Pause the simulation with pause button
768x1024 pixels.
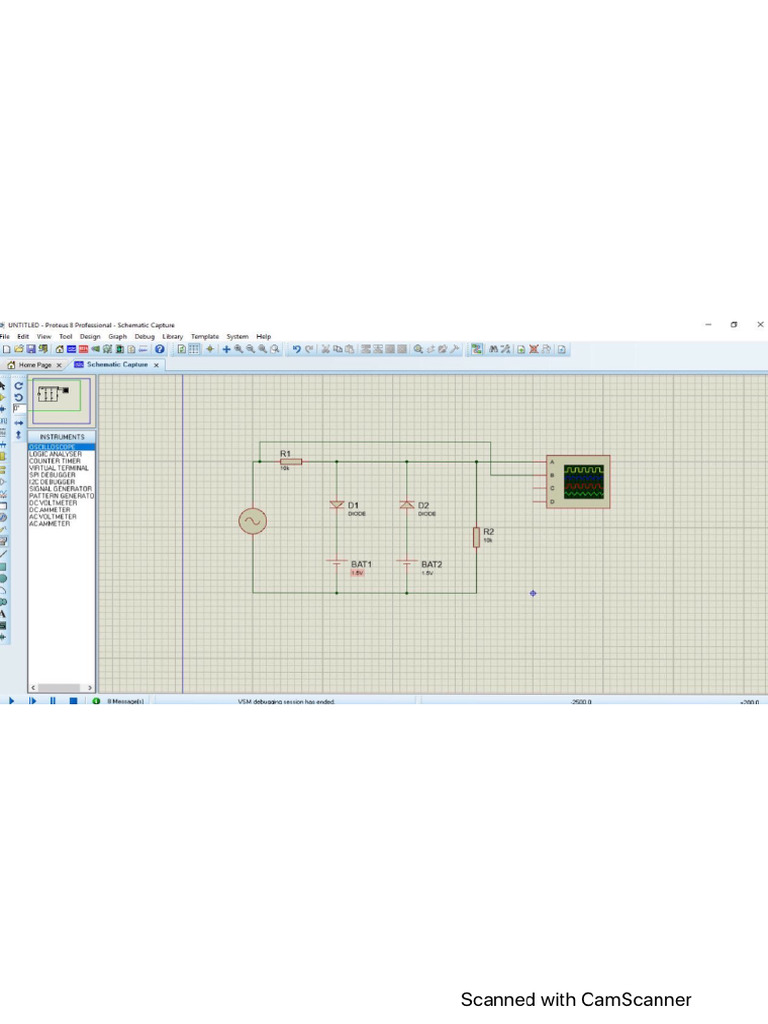52,701
